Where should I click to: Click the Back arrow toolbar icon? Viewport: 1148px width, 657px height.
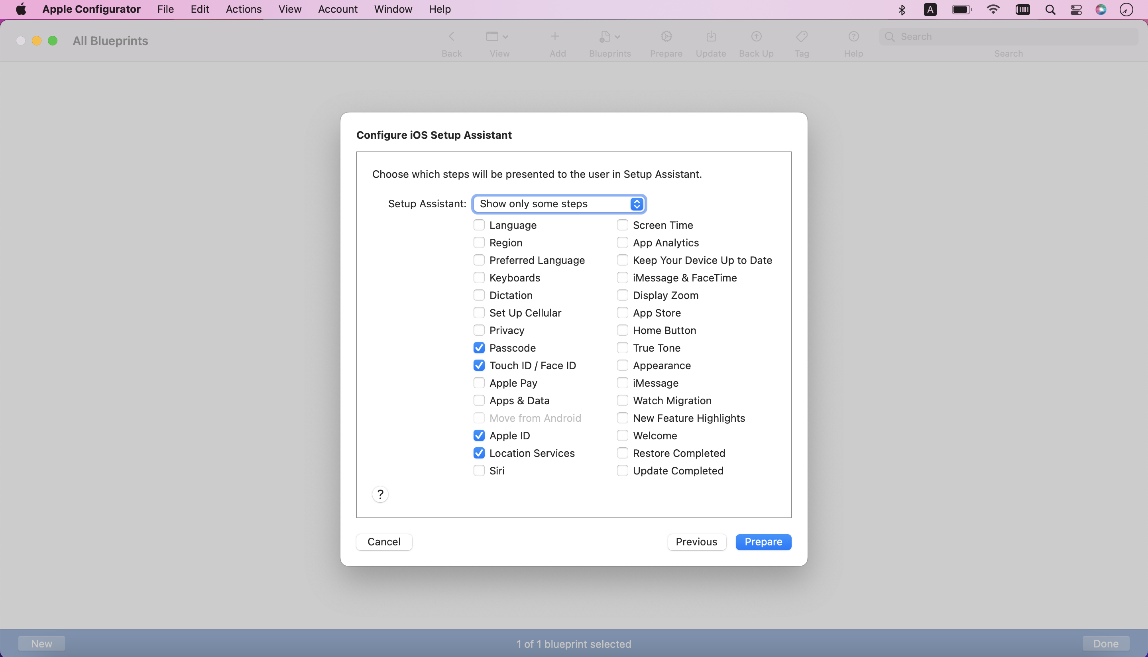pos(451,37)
